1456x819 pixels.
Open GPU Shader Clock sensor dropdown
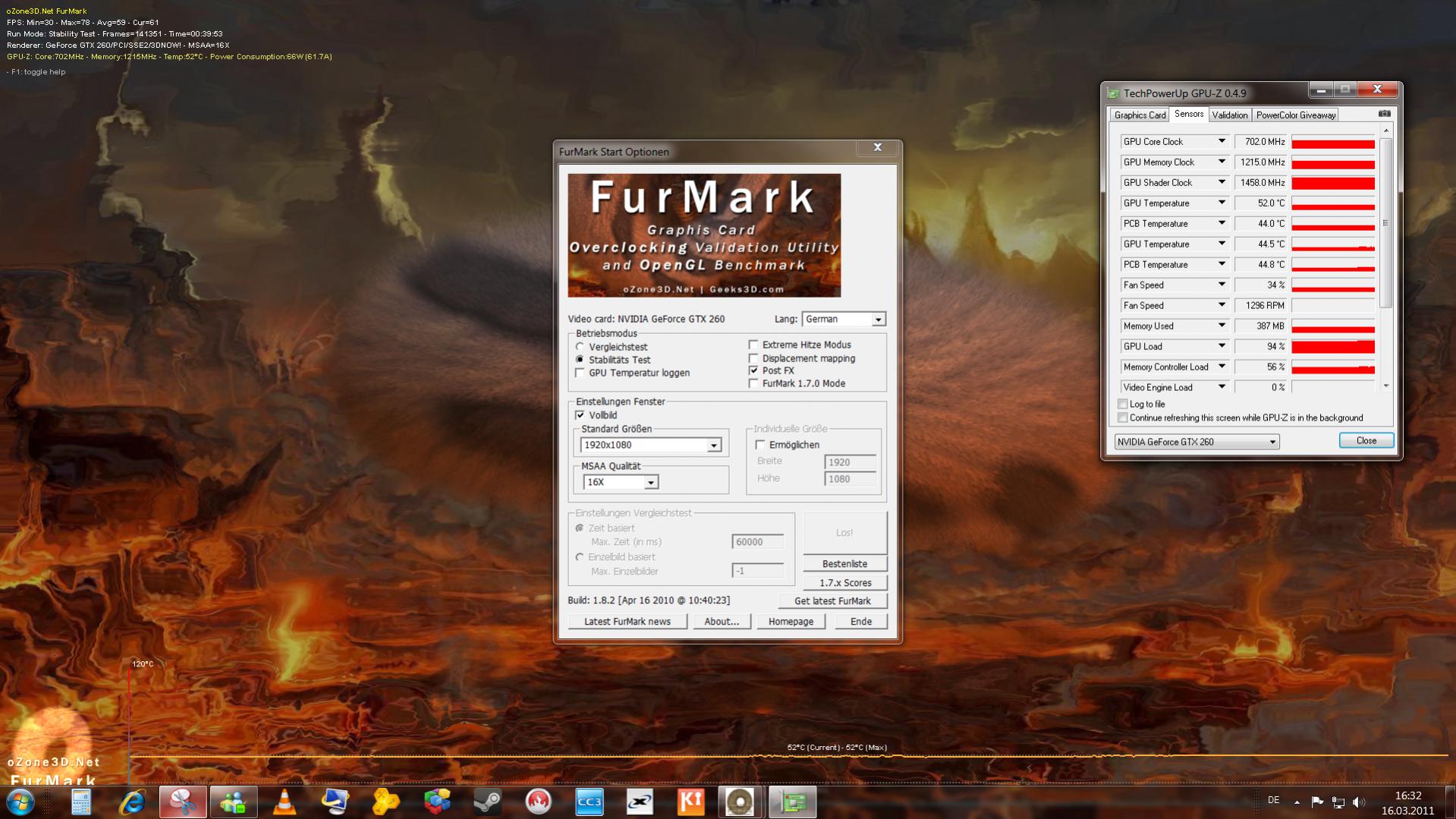coord(1222,182)
